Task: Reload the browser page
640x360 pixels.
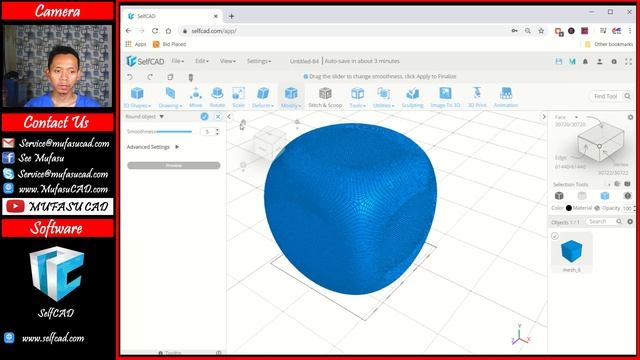Action: tap(155, 31)
